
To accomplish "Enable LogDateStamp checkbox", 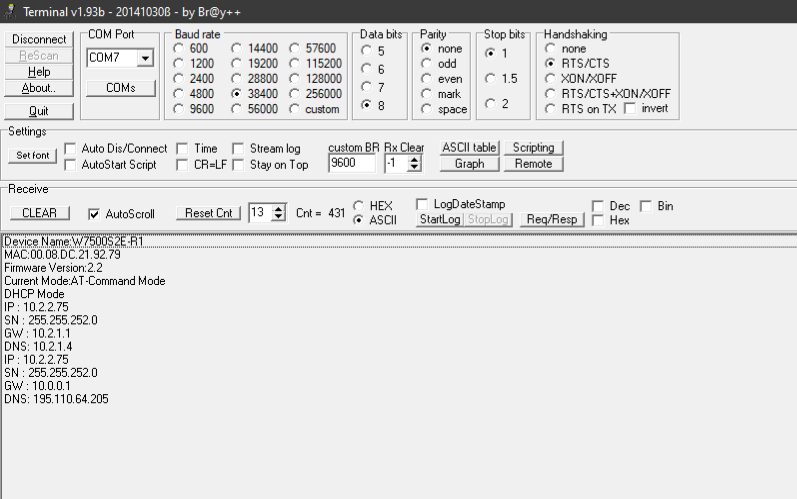I will point(421,204).
